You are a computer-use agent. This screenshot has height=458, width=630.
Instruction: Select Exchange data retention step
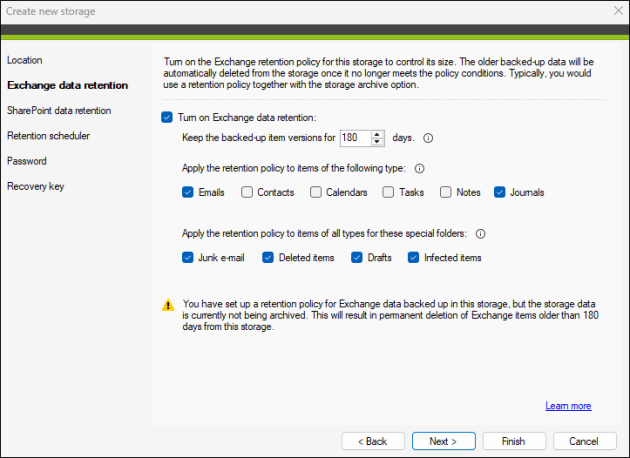pyautogui.click(x=68, y=85)
